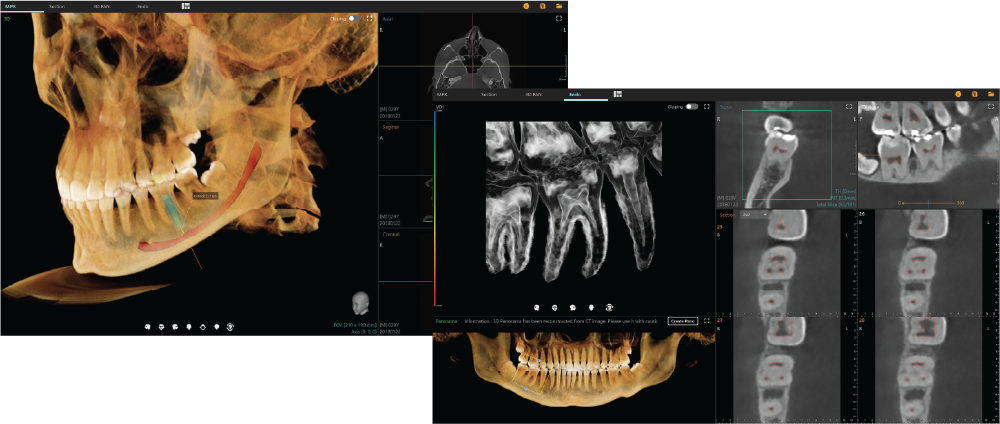Screen dimensions: 1000x424
Task: Click the orange info icon in top bar
Action: (526, 6)
